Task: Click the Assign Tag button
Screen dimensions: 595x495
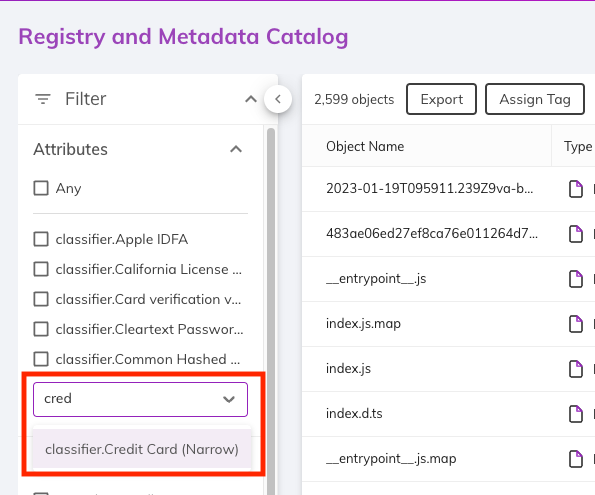Action: click(x=535, y=99)
